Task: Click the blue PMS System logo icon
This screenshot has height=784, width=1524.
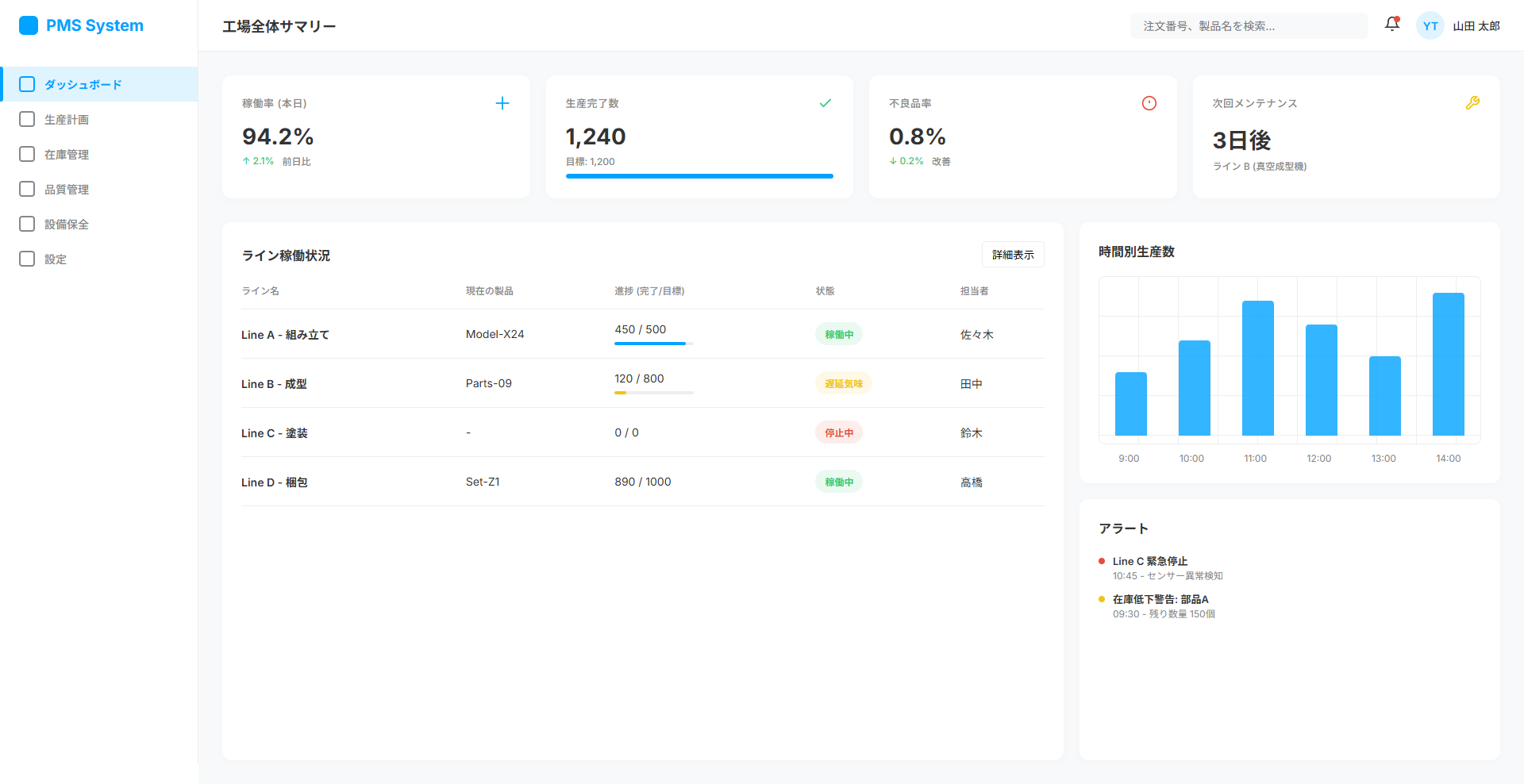Action: [x=29, y=25]
